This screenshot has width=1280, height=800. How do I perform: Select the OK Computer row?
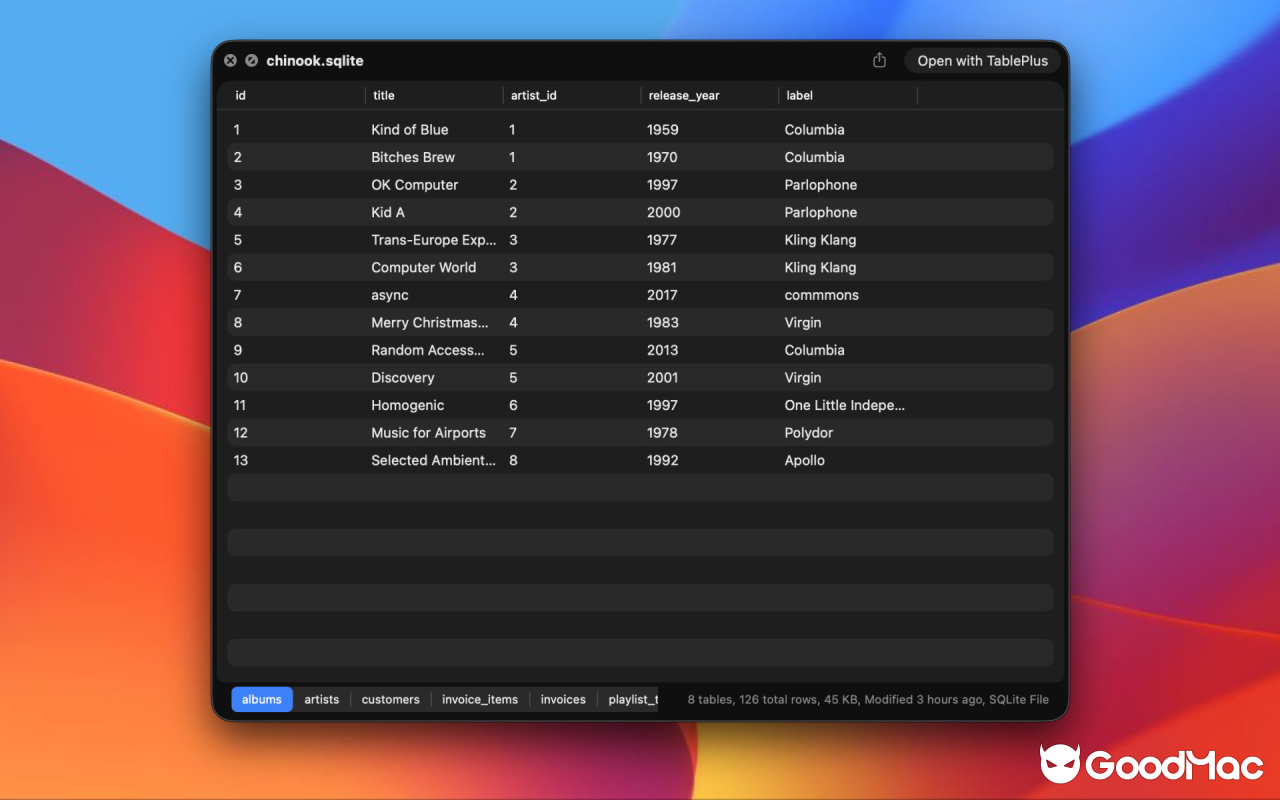[x=414, y=184]
